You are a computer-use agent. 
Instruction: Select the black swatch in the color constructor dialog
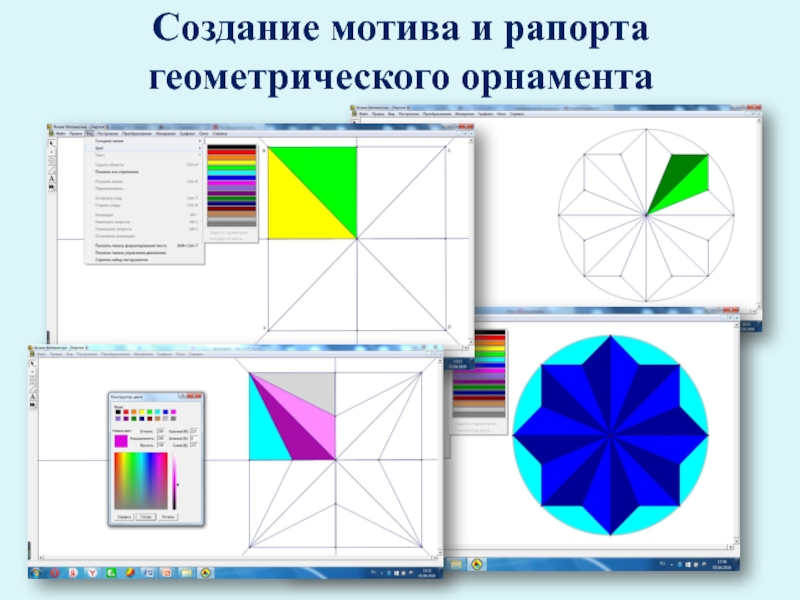coord(118,412)
